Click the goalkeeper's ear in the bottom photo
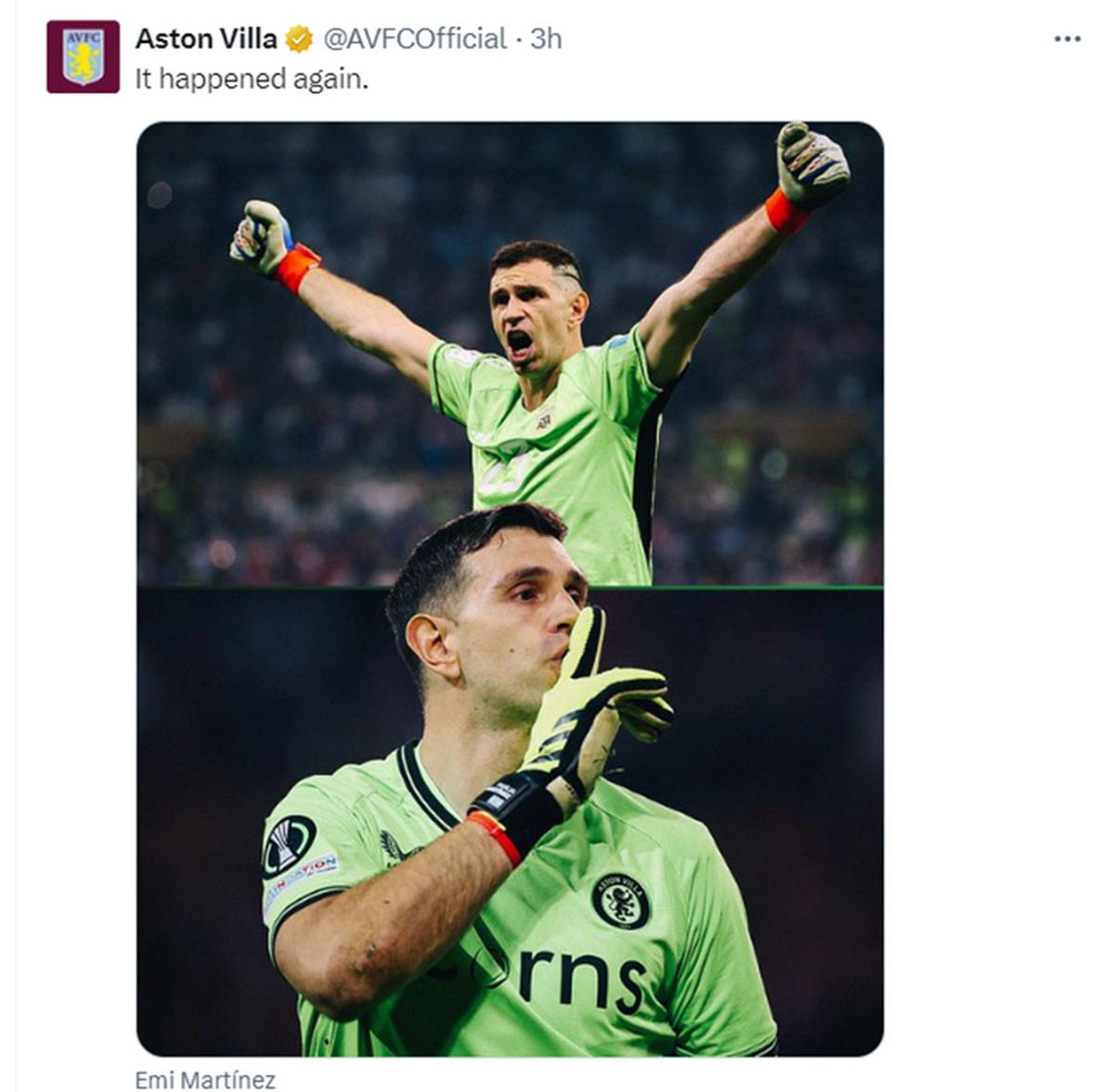Viewport: 1114px width, 1092px height. pos(434,643)
